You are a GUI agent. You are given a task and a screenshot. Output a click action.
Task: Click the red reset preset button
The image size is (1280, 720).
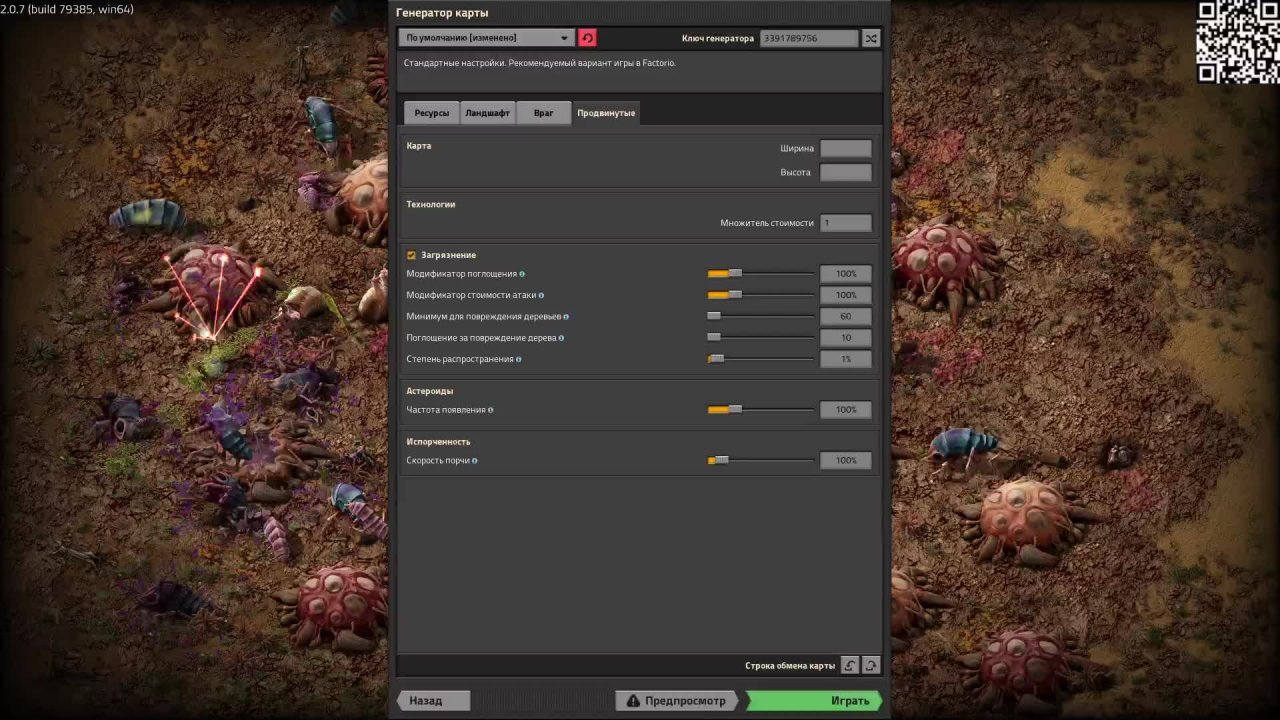click(587, 38)
